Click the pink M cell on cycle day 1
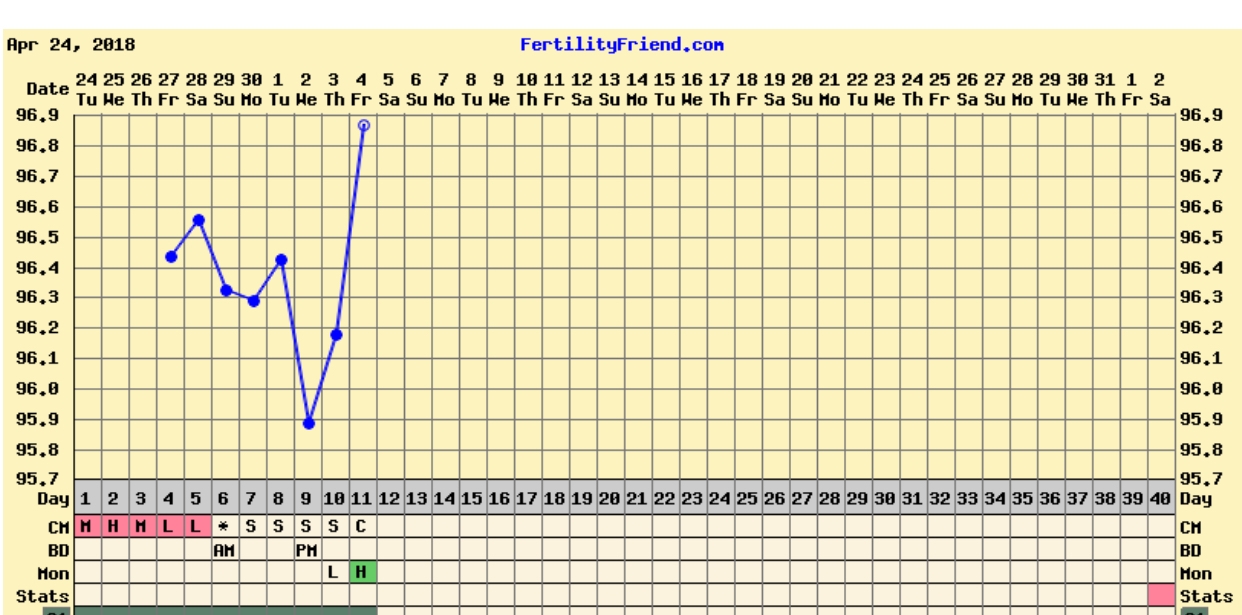The height and width of the screenshot is (615, 1242). [x=87, y=527]
